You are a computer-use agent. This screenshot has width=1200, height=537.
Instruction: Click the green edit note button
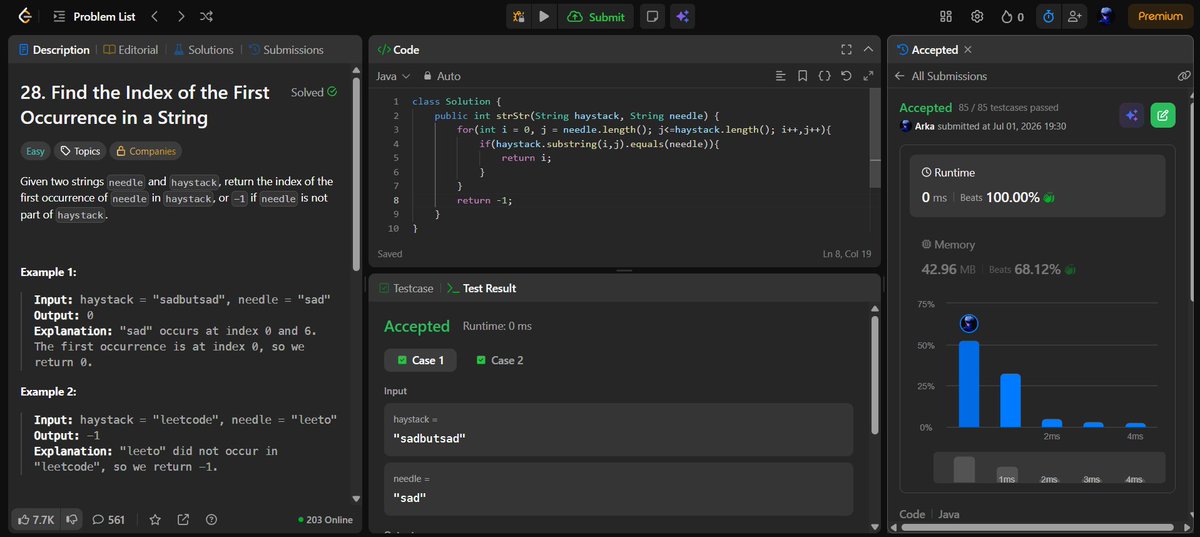coord(1163,115)
